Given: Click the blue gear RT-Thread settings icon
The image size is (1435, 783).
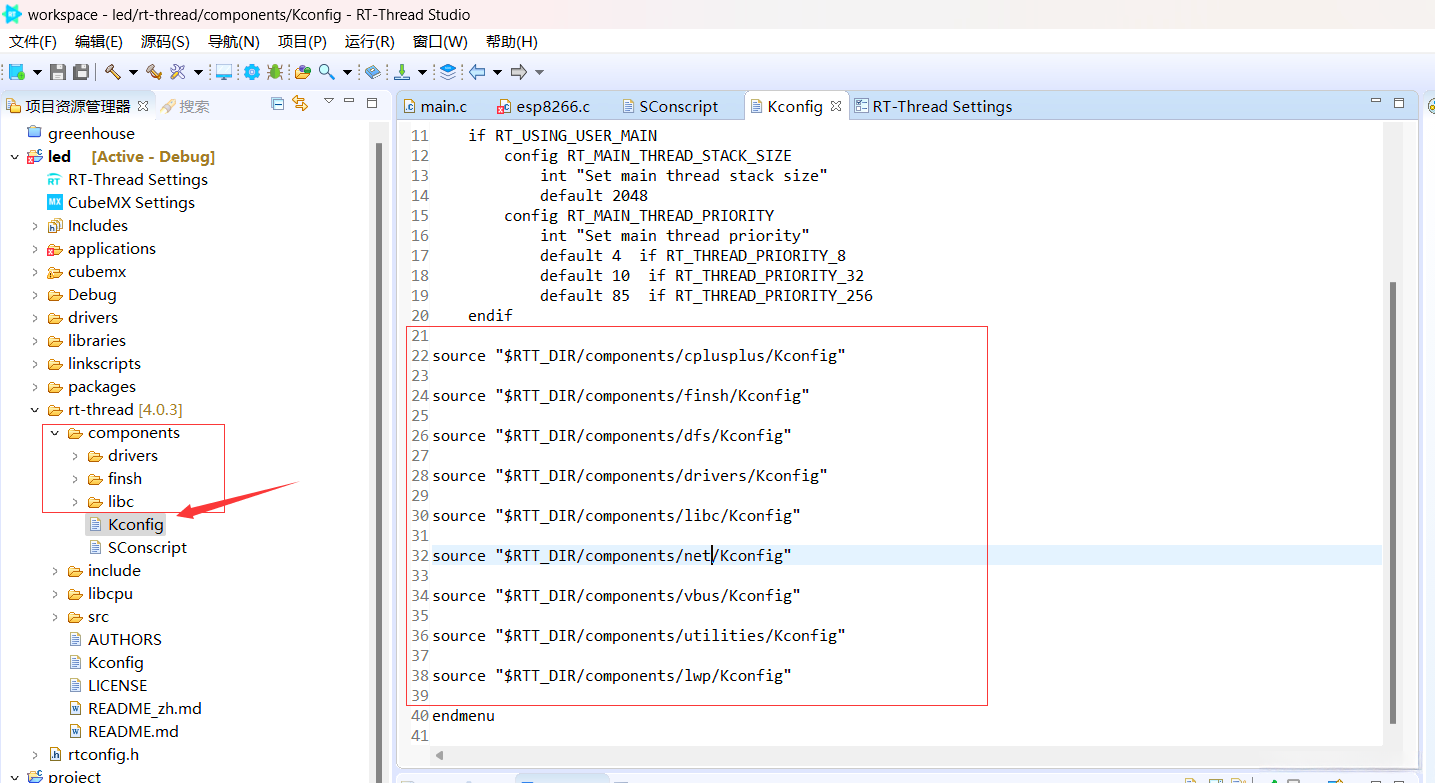Looking at the screenshot, I should pos(251,72).
